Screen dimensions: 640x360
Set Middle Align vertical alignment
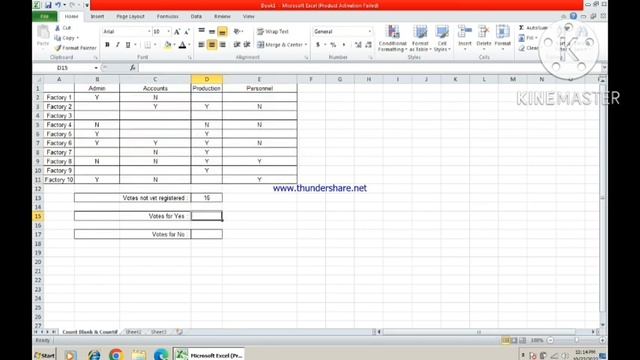point(212,31)
